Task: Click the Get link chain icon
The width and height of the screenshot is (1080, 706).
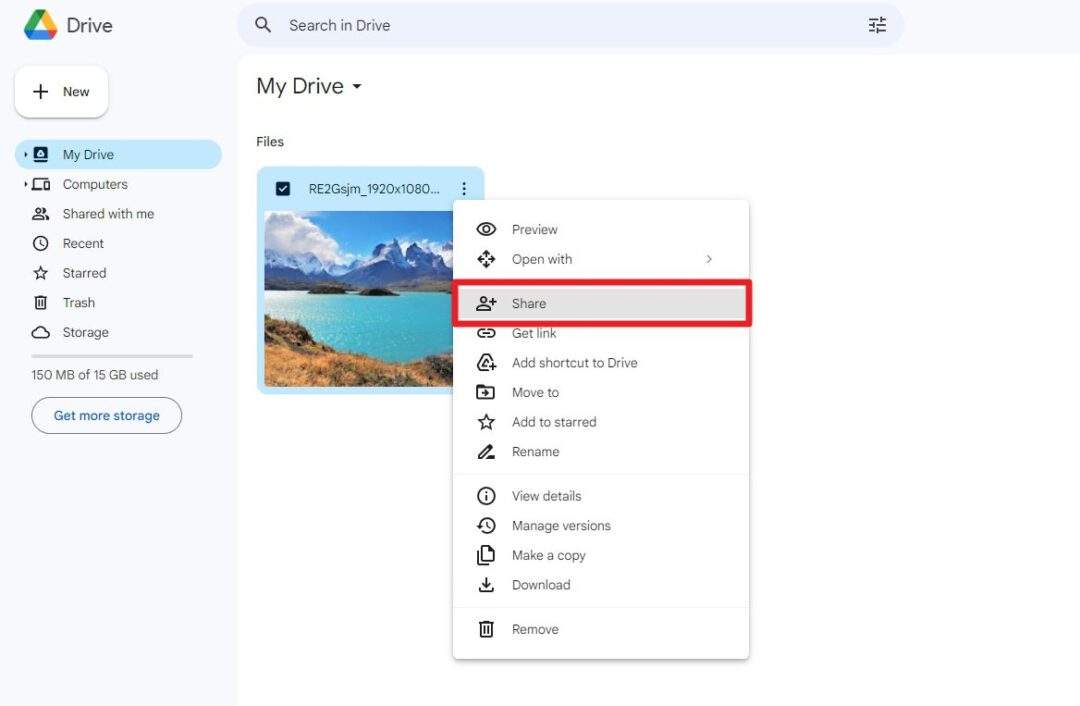Action: point(486,333)
